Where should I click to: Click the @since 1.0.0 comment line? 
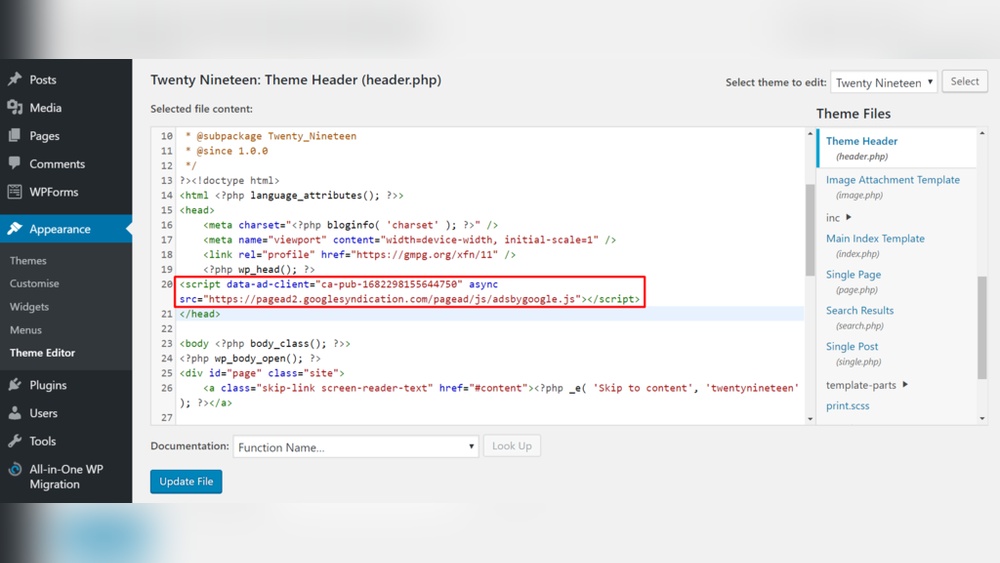point(226,151)
